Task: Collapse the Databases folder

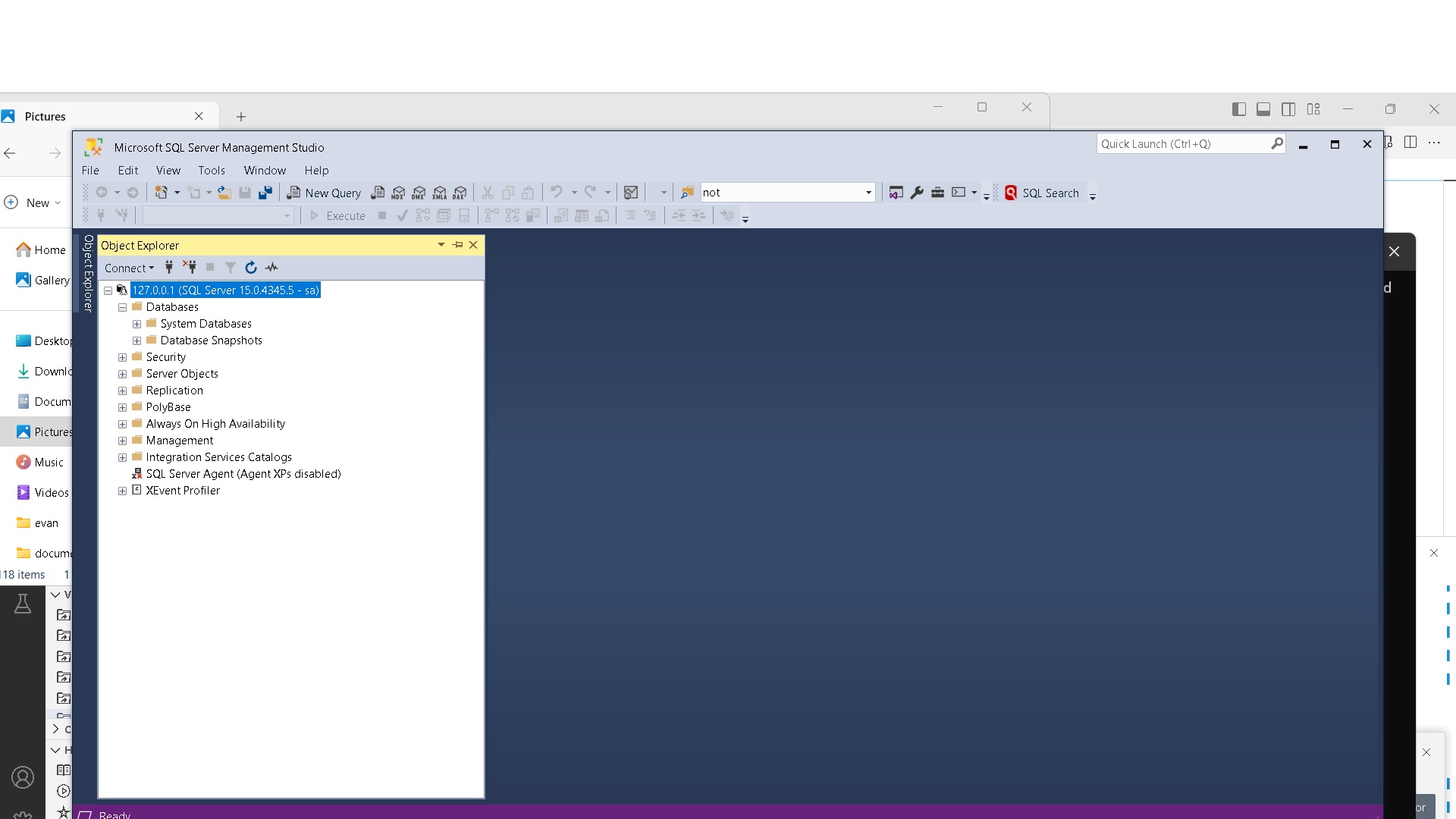Action: point(122,307)
